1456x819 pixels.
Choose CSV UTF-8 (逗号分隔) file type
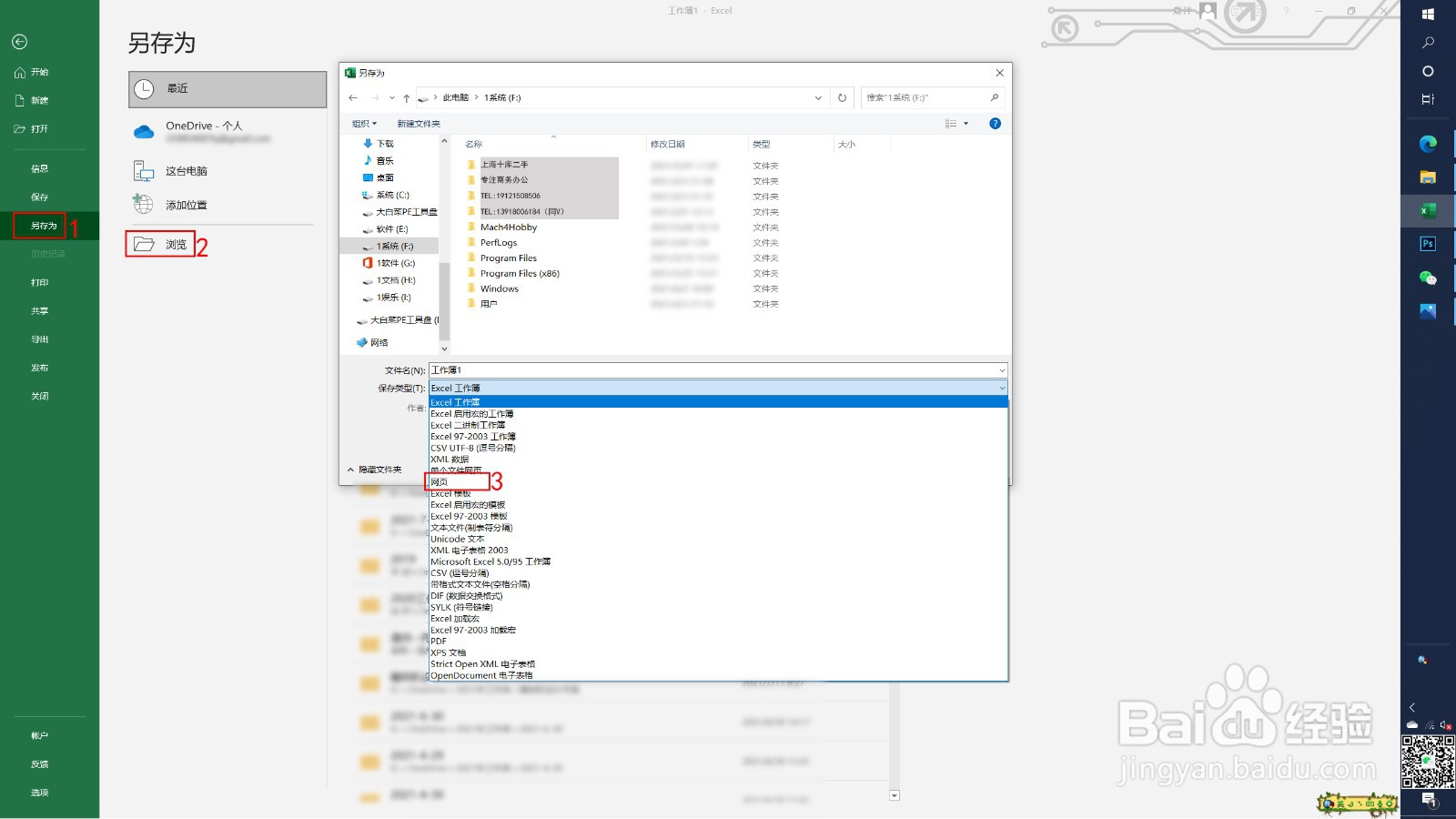pyautogui.click(x=473, y=448)
